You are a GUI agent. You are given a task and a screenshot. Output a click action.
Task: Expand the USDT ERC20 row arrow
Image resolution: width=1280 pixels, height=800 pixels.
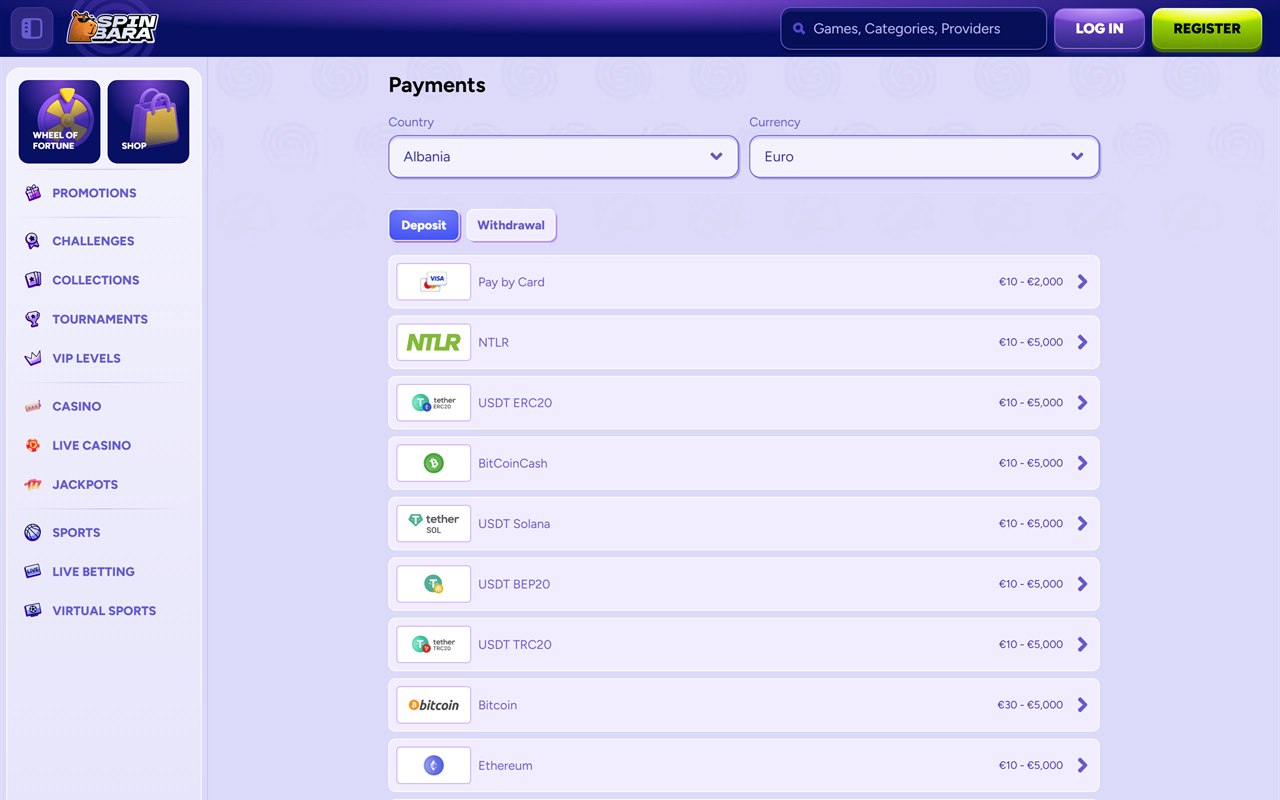coord(1082,403)
